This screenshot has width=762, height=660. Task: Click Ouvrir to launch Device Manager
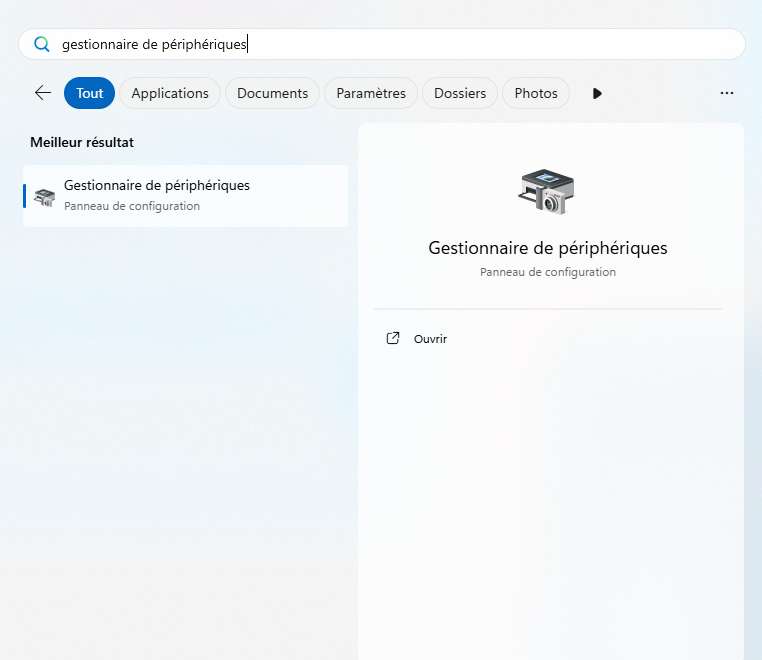430,339
